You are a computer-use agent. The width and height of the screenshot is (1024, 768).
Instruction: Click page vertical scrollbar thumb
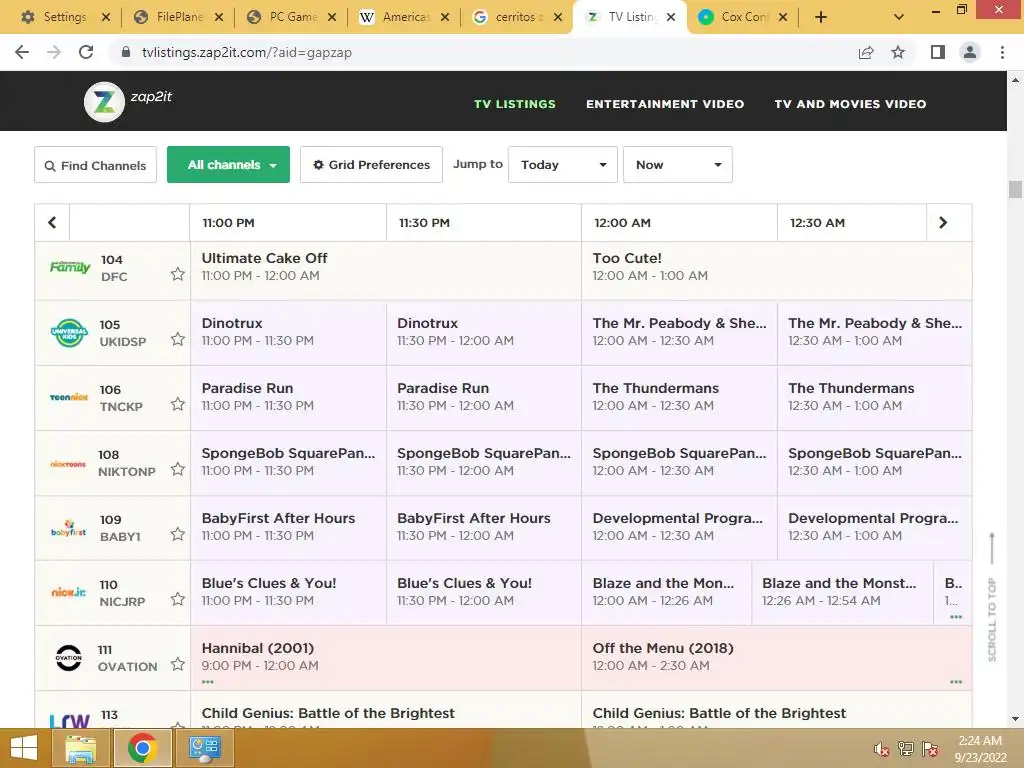pyautogui.click(x=1015, y=189)
